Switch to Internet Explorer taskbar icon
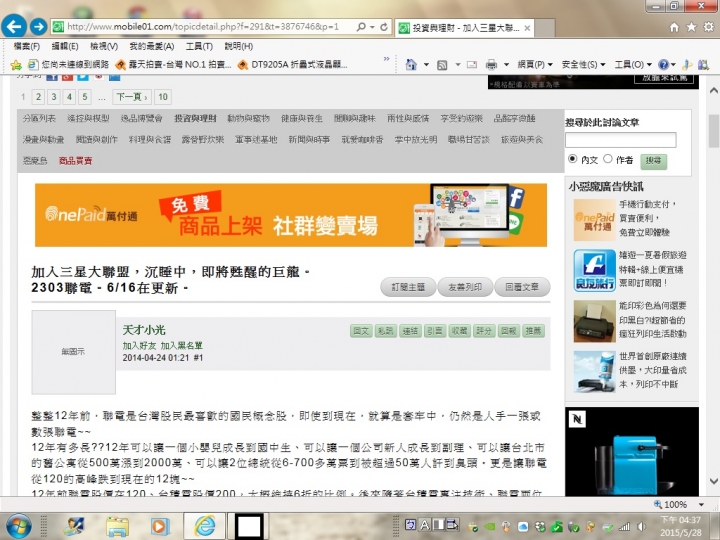Image resolution: width=720 pixels, height=540 pixels. [205, 526]
